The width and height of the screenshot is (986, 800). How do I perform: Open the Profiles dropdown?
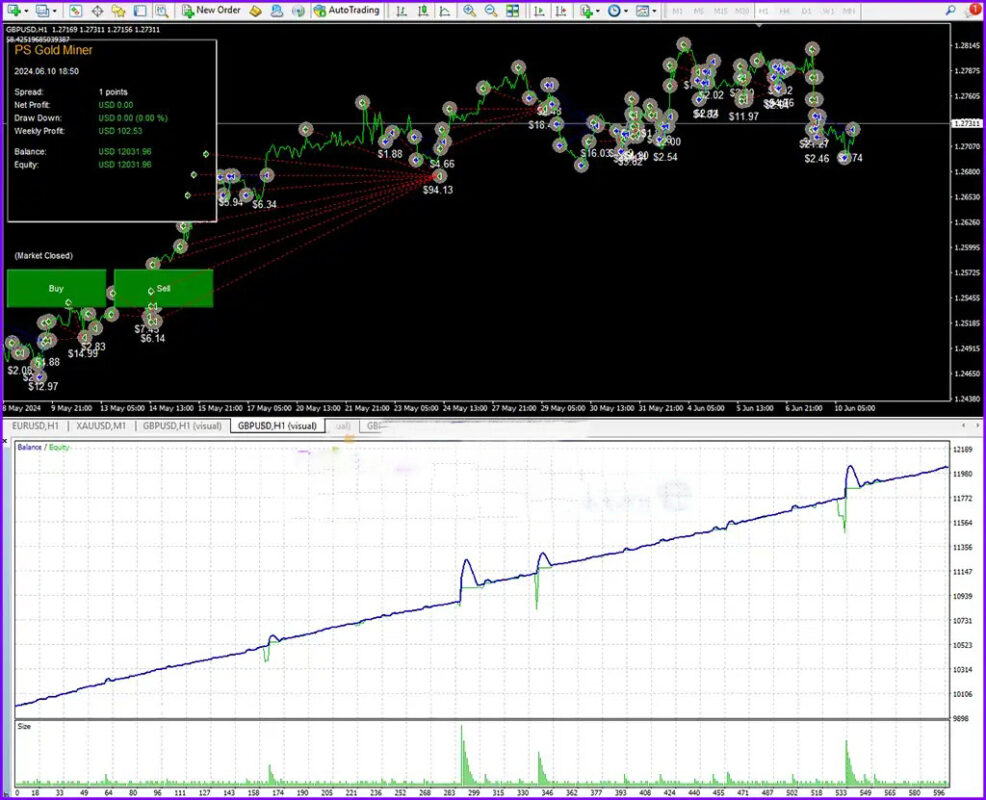[54, 10]
